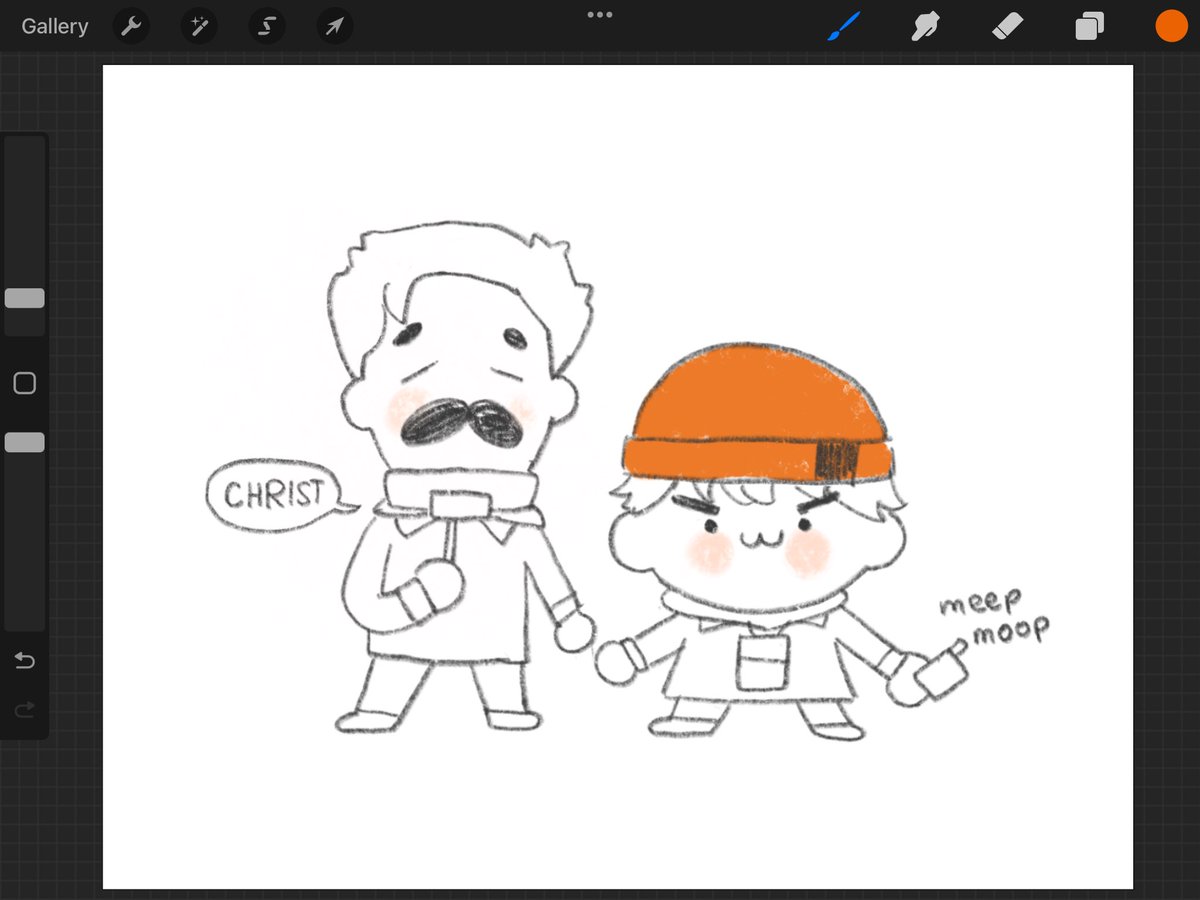Viewport: 1200px width, 900px height.
Task: Click the brush size slider handle
Action: 24,298
